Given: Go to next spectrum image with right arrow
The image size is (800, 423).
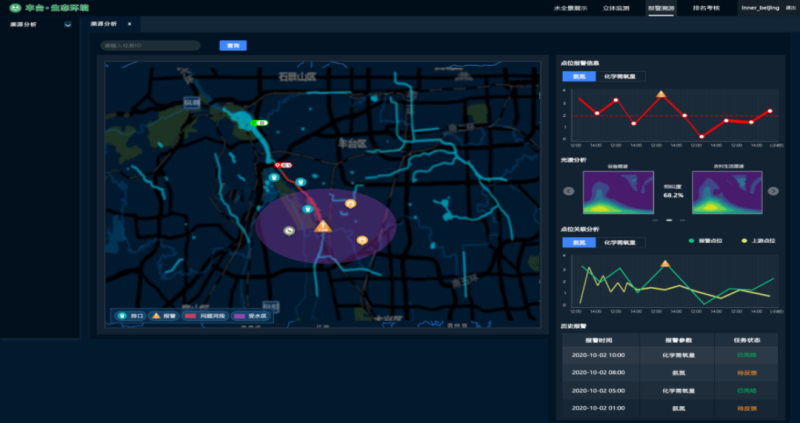Looking at the screenshot, I should (774, 191).
